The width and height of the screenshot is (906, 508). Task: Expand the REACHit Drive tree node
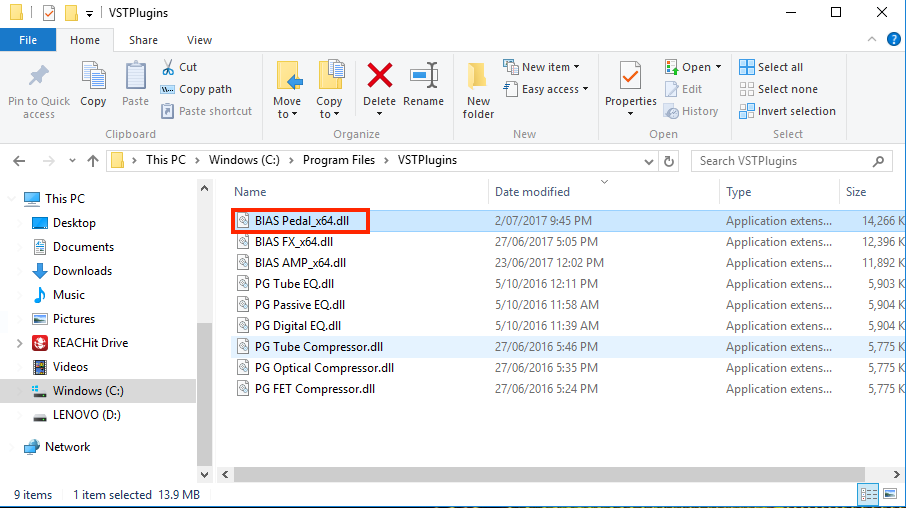coord(20,343)
